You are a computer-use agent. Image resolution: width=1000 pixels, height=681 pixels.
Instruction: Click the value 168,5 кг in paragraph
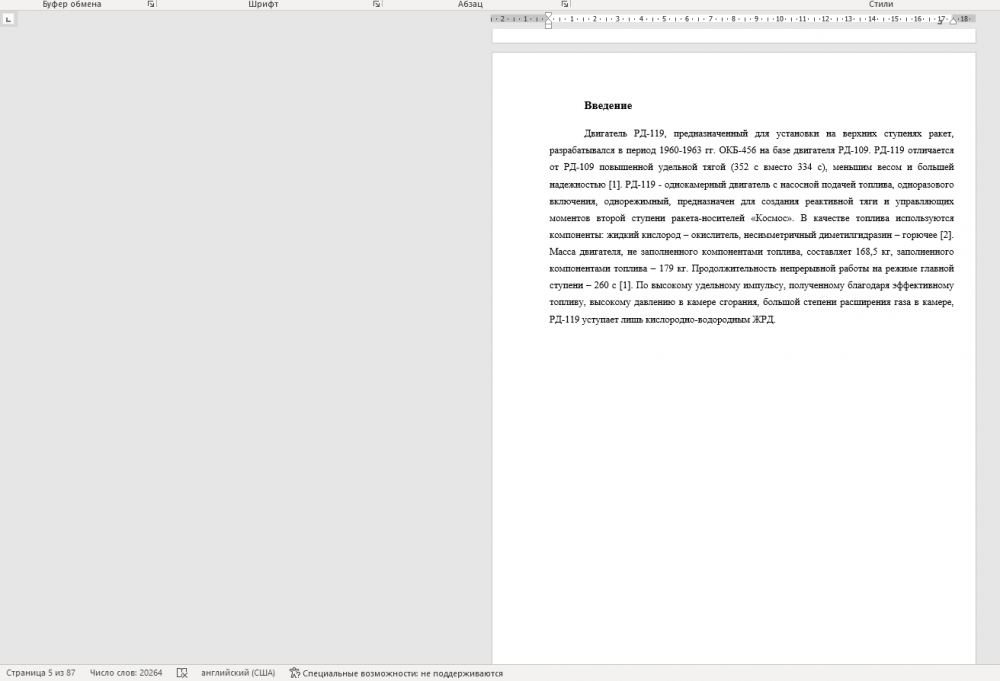873,252
